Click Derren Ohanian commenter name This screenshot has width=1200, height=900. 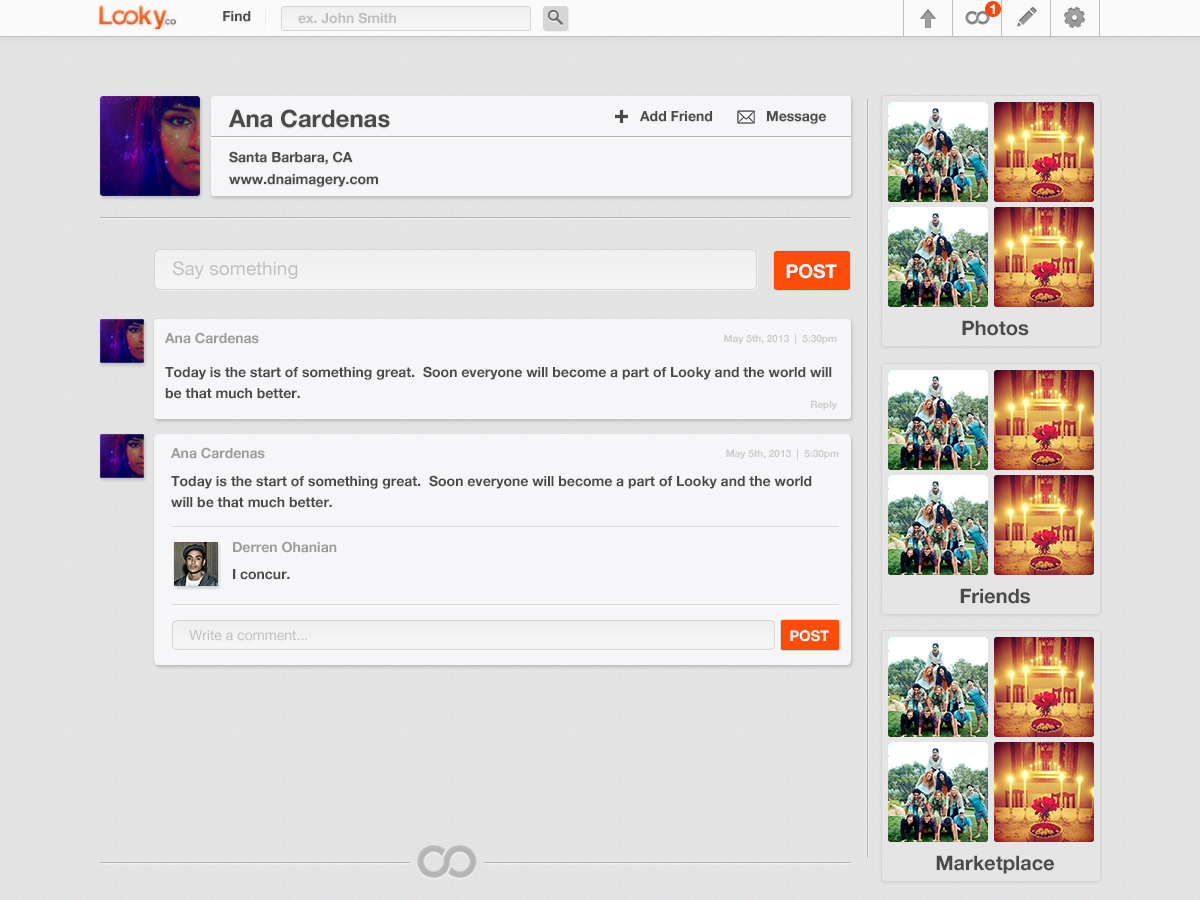click(284, 547)
